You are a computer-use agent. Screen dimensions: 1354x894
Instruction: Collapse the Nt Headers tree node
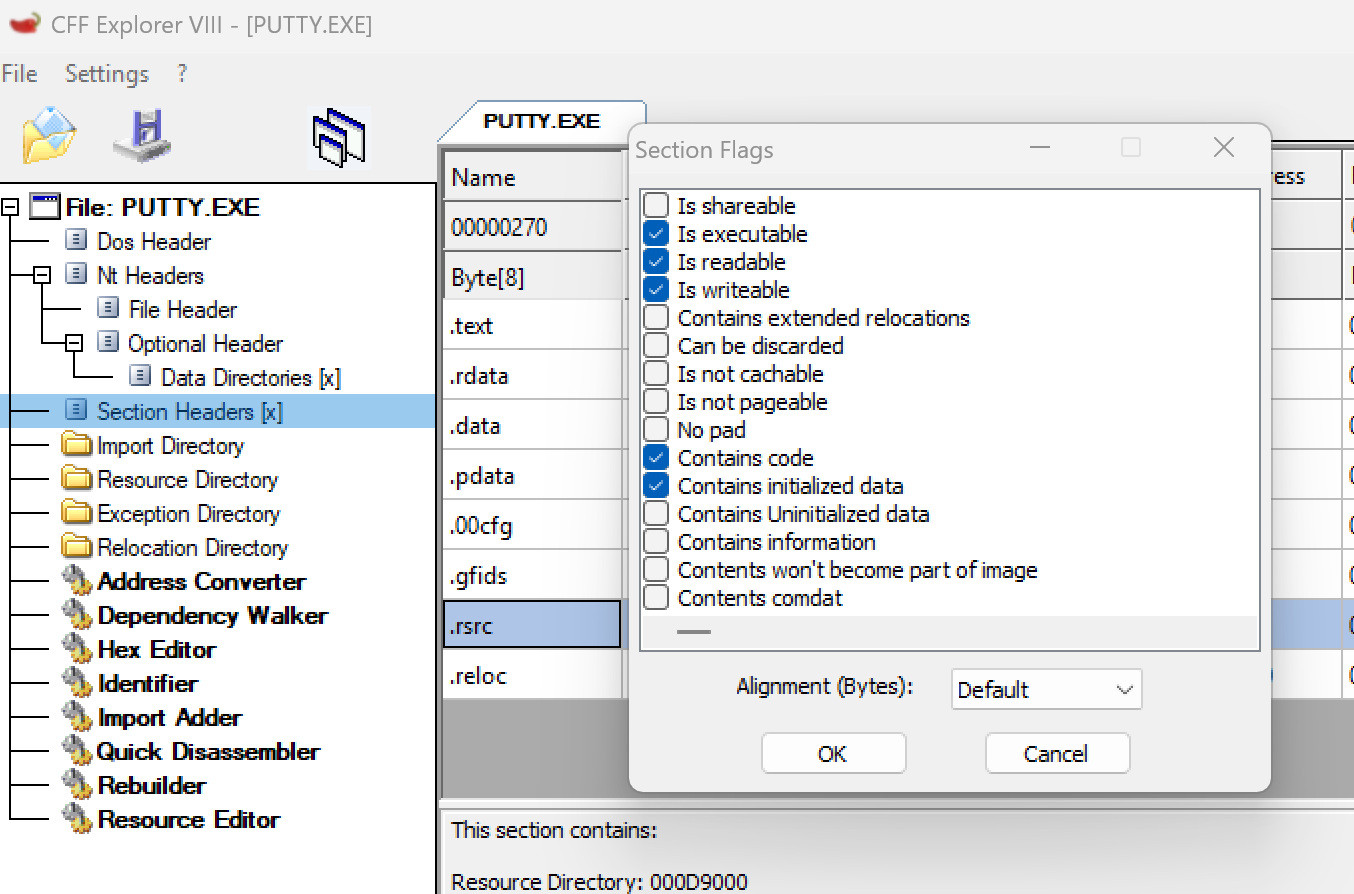pyautogui.click(x=42, y=275)
